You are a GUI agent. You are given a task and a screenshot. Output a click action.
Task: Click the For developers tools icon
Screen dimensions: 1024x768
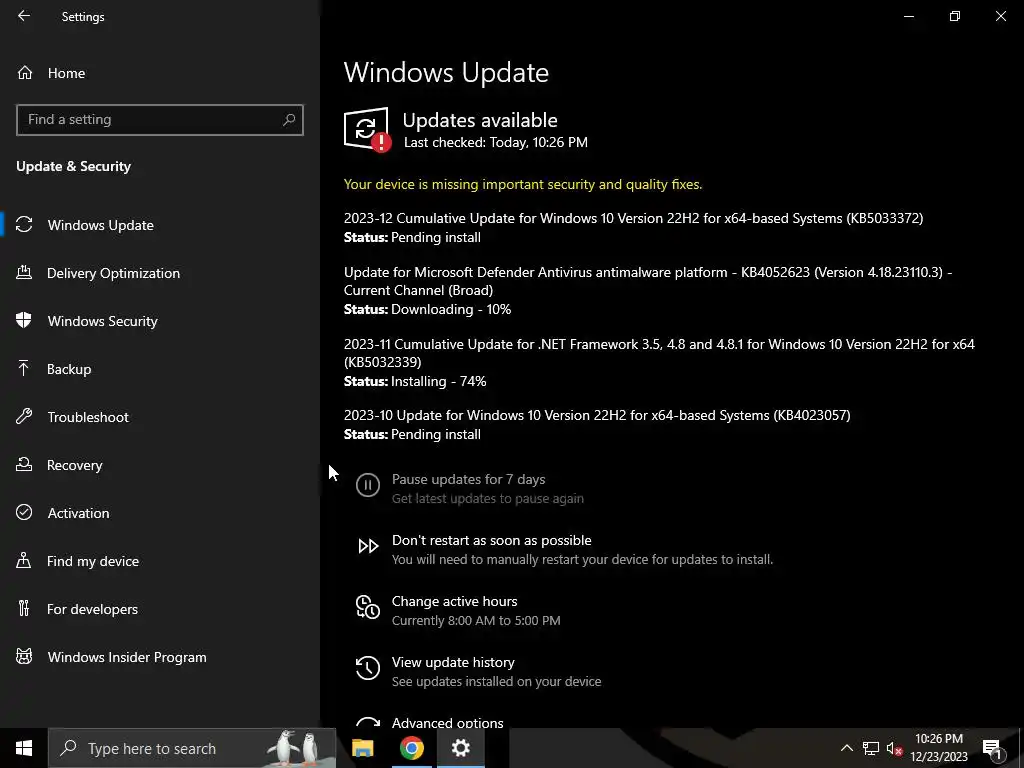click(24, 609)
